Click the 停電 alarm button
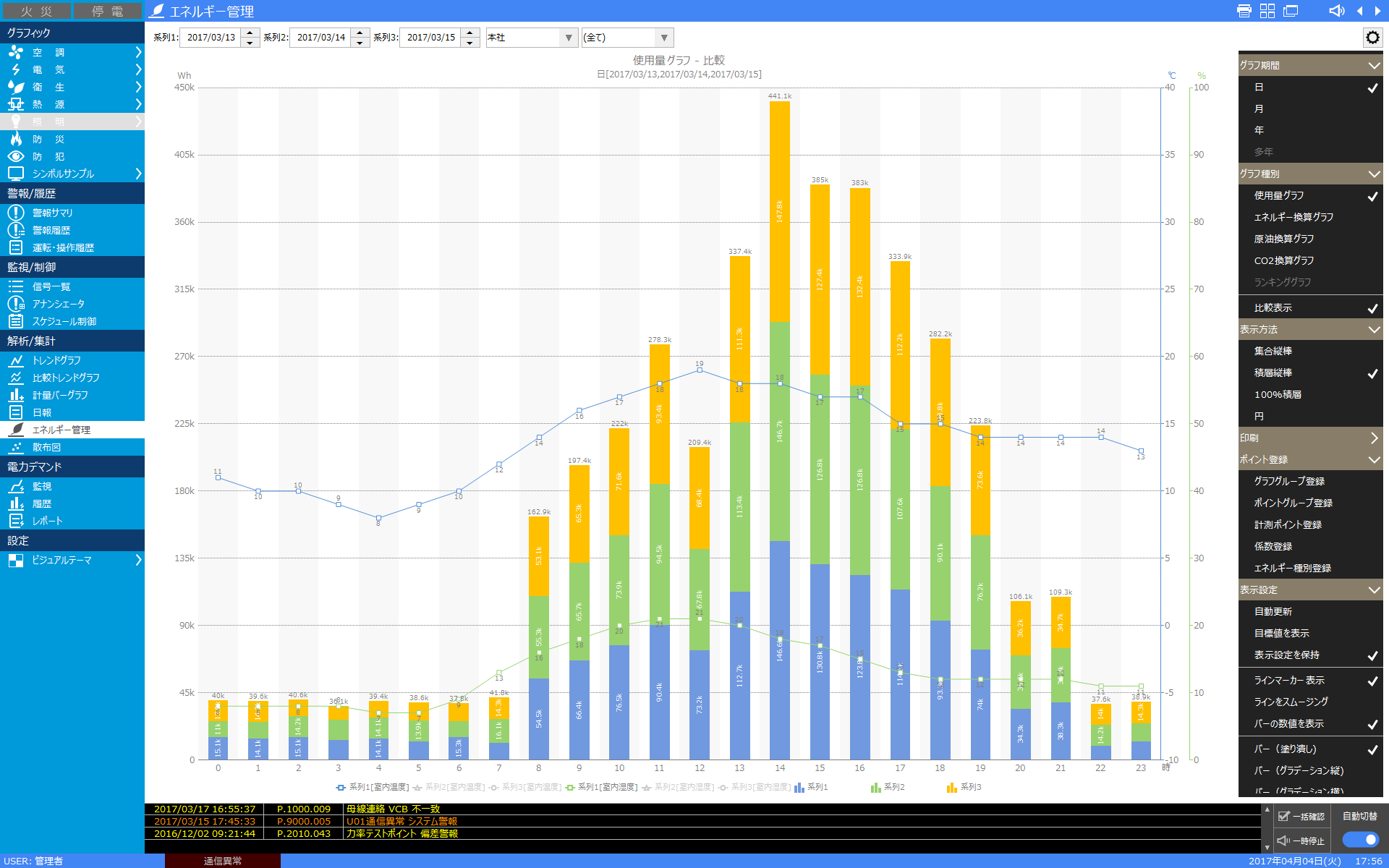Image resolution: width=1389 pixels, height=868 pixels. click(x=108, y=11)
